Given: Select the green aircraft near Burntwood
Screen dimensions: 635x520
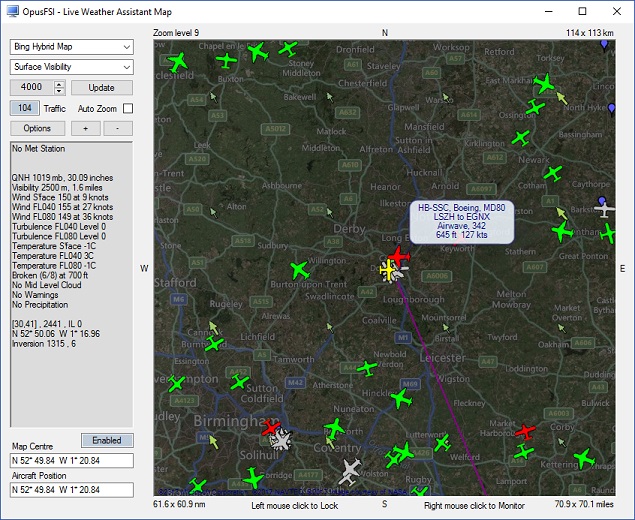Looking at the screenshot, I should pyautogui.click(x=214, y=343).
